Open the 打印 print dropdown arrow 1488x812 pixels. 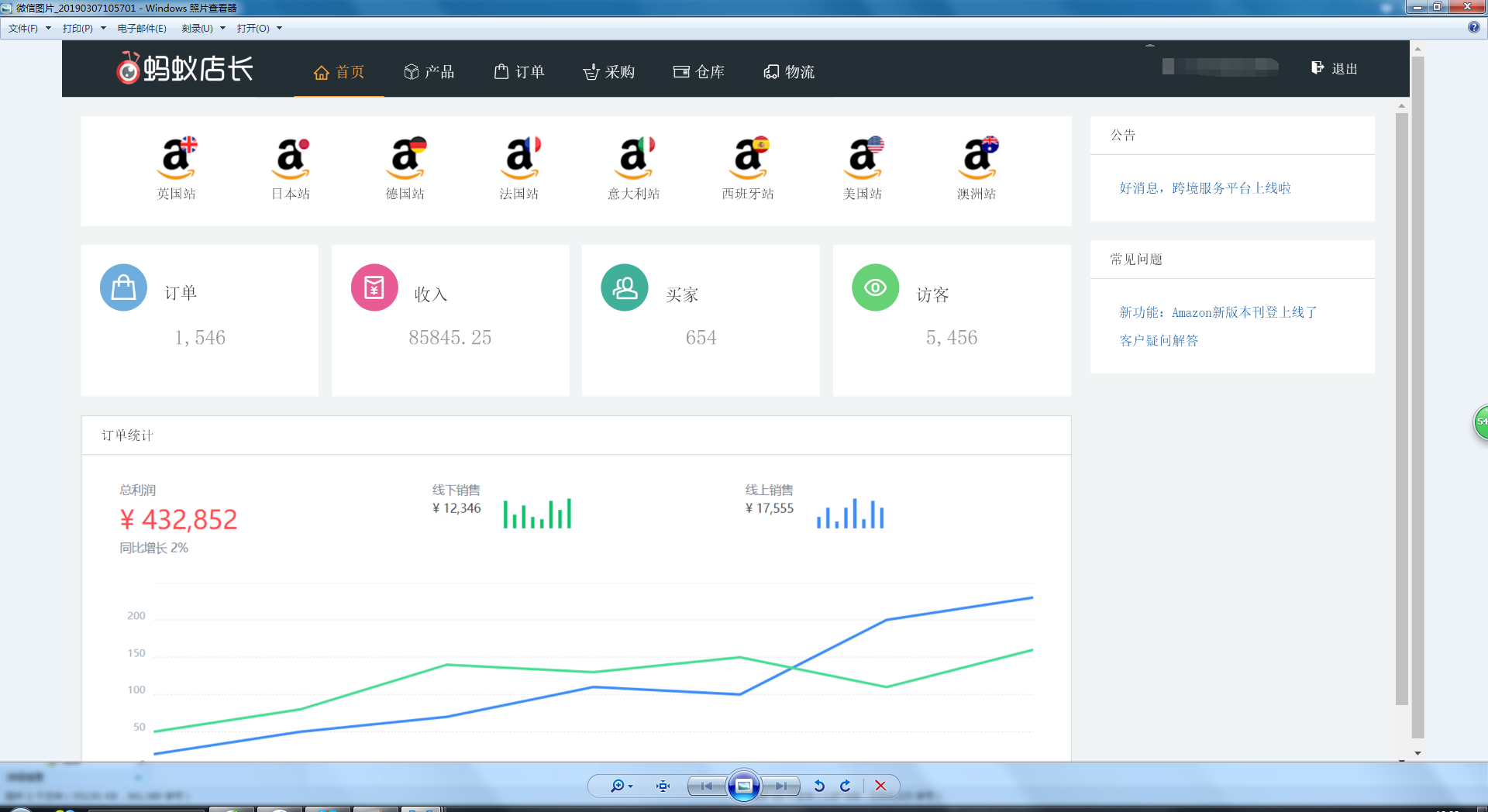[x=102, y=28]
